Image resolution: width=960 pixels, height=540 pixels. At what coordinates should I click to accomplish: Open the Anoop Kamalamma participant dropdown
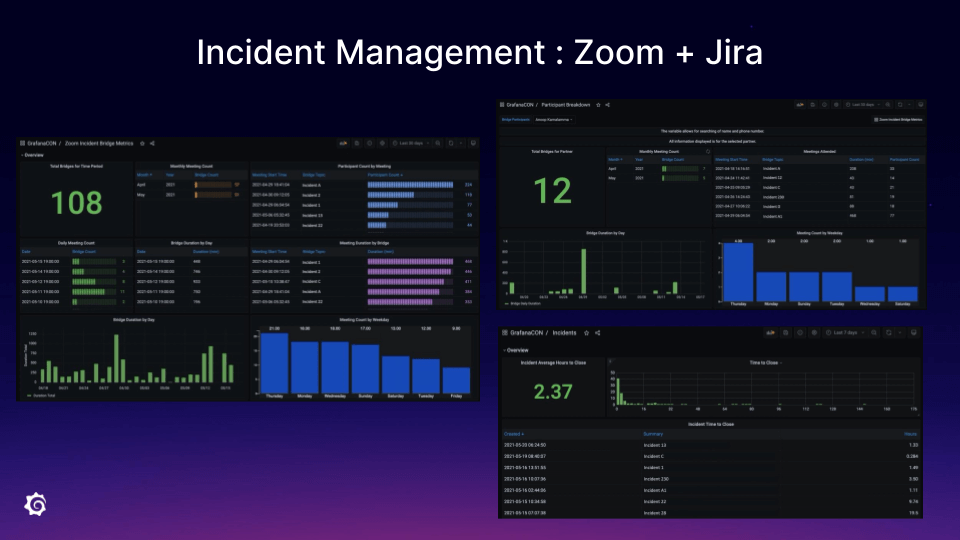pos(553,119)
